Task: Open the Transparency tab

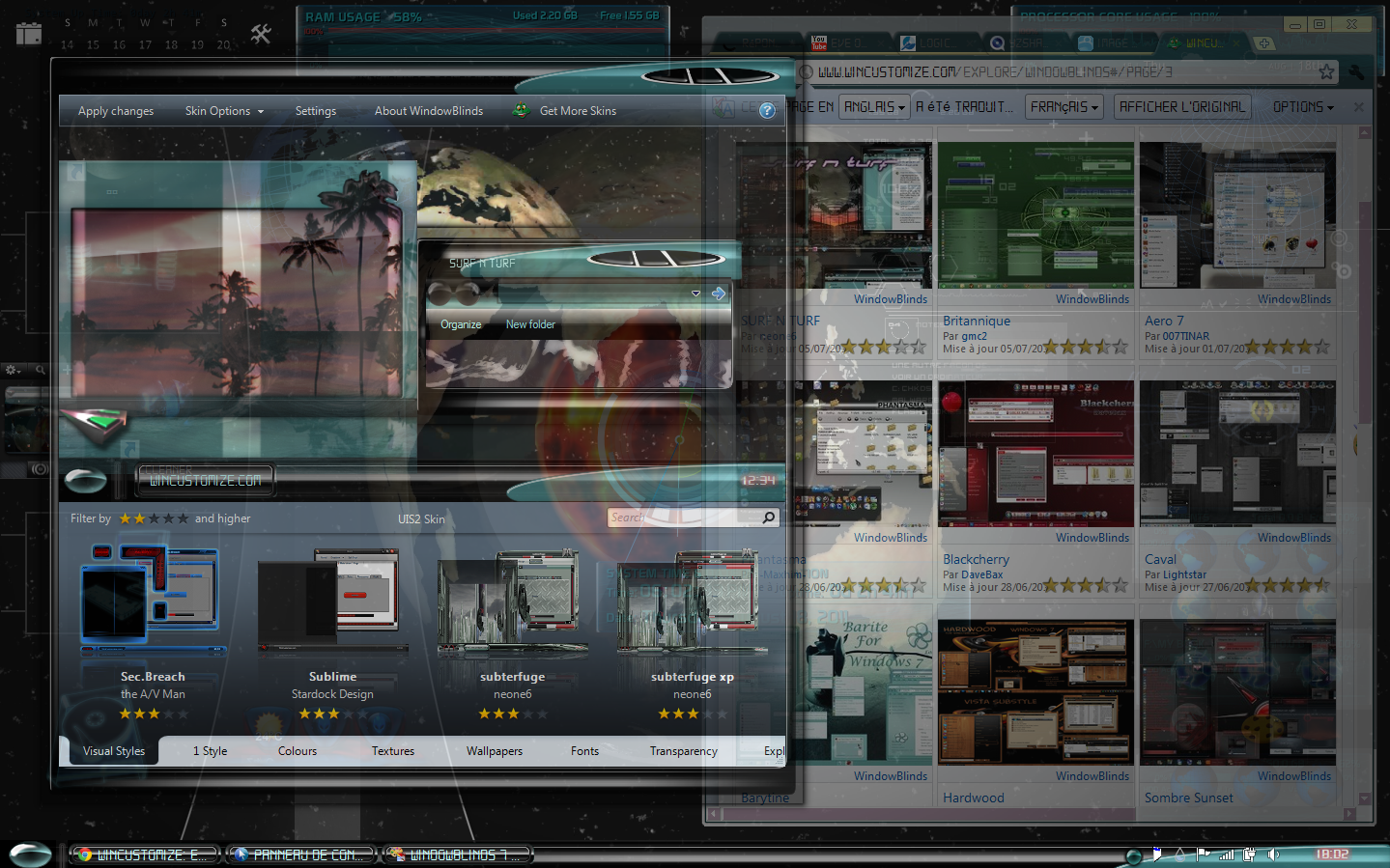Action: [684, 751]
